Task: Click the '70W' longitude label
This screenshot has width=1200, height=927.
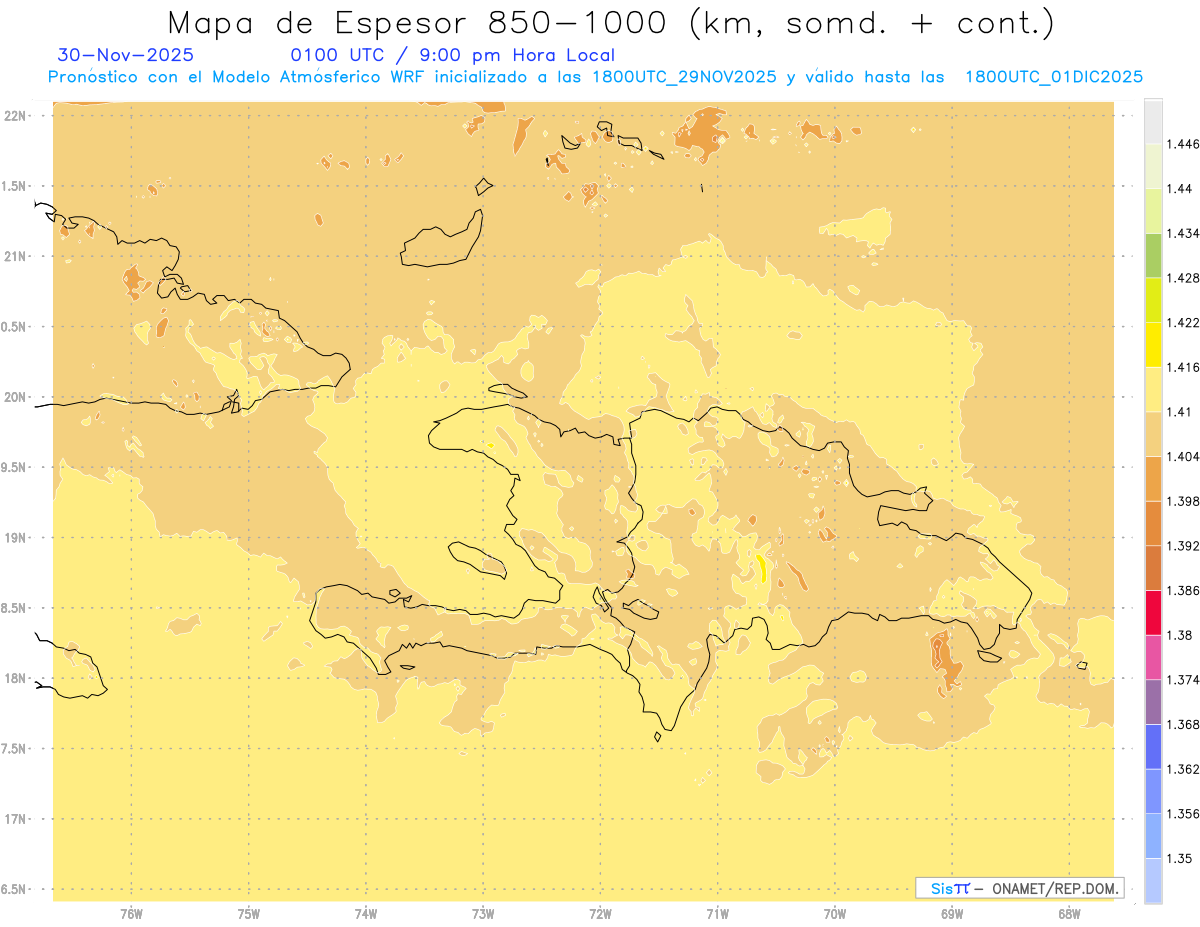Action: pyautogui.click(x=835, y=913)
